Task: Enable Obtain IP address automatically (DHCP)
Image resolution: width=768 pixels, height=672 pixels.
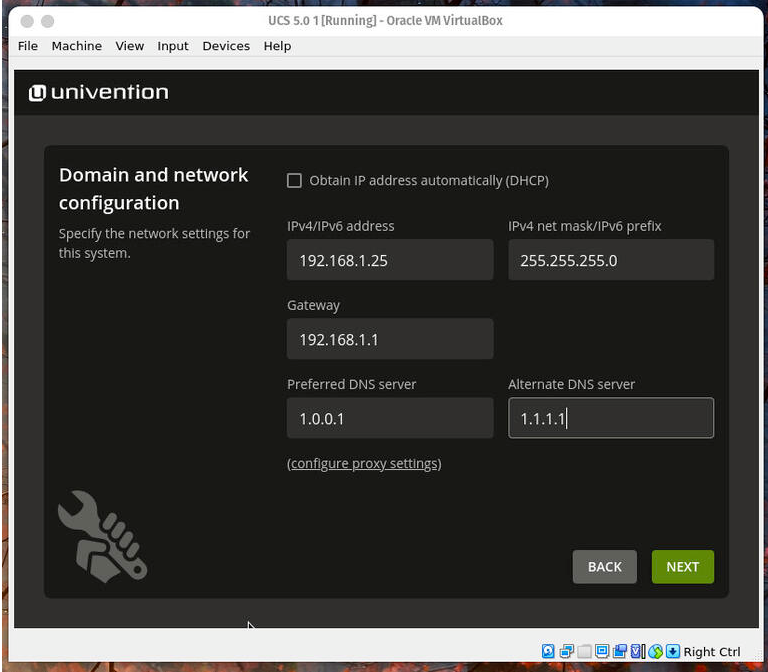Action: click(294, 181)
